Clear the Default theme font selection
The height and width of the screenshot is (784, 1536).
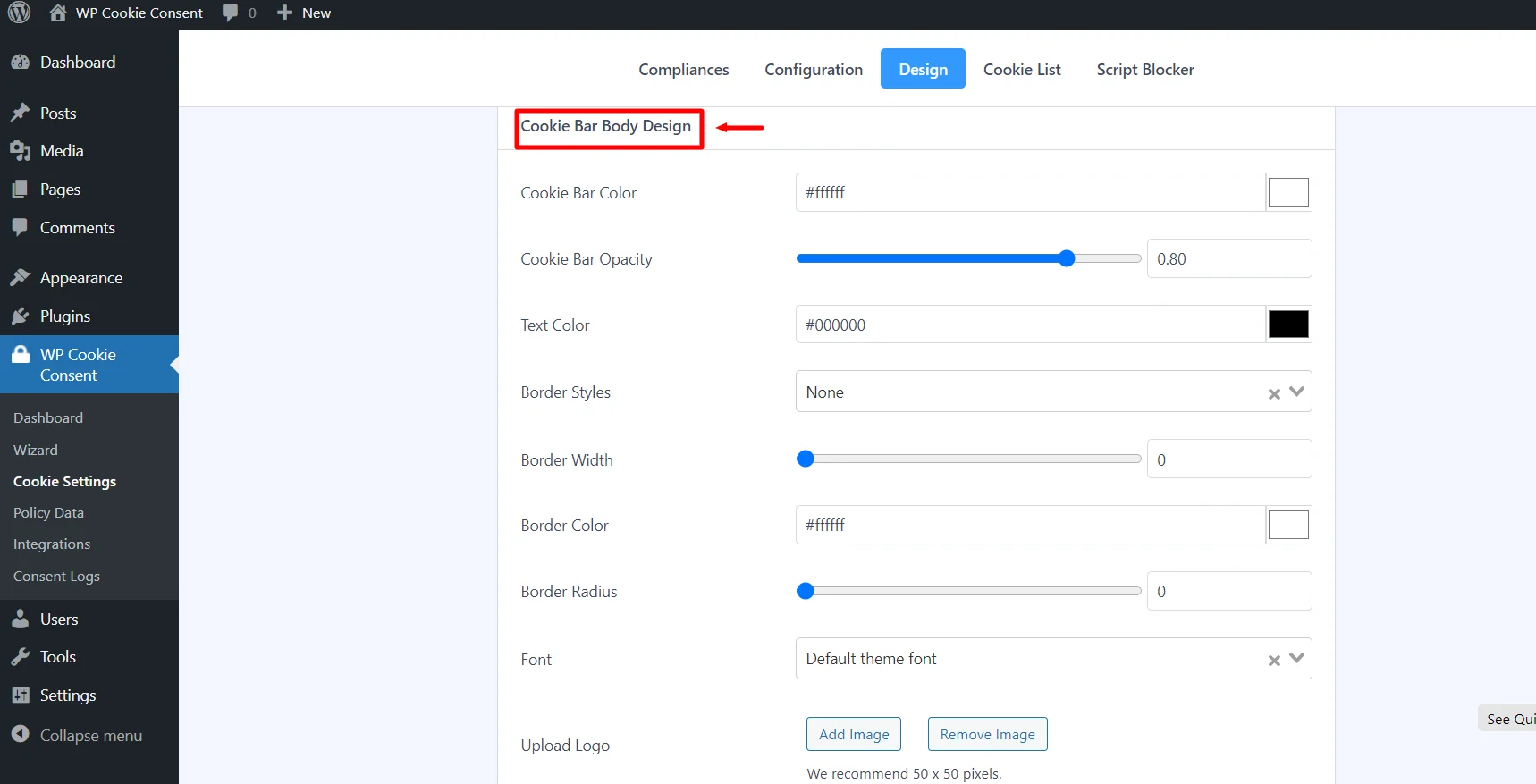pos(1274,660)
